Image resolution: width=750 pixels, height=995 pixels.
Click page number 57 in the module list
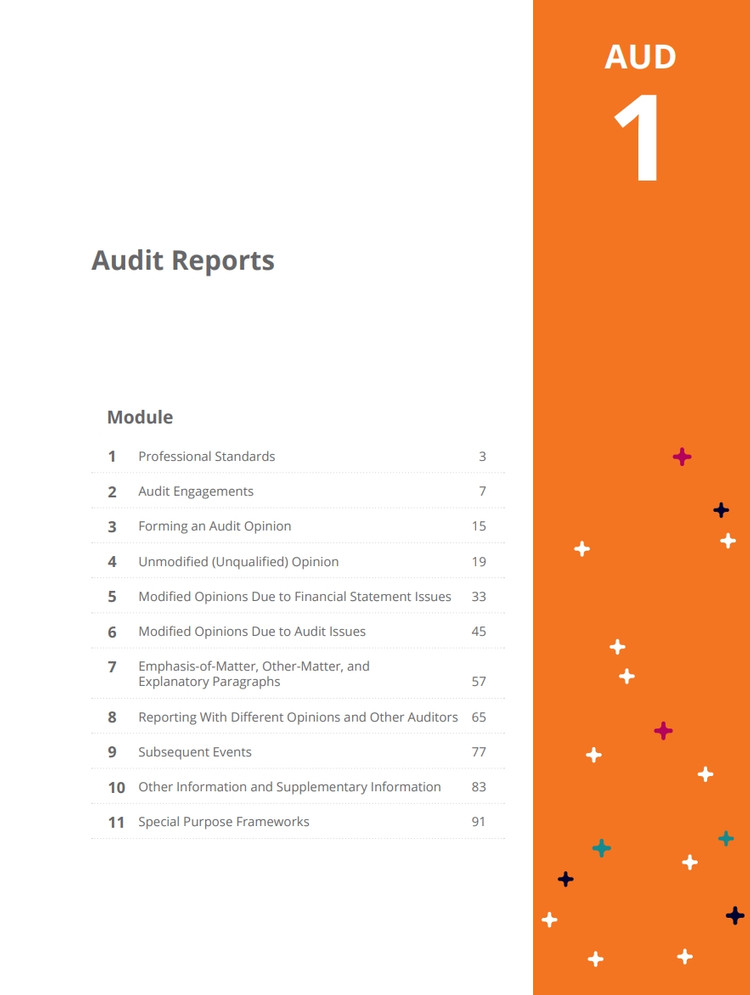[x=478, y=682]
